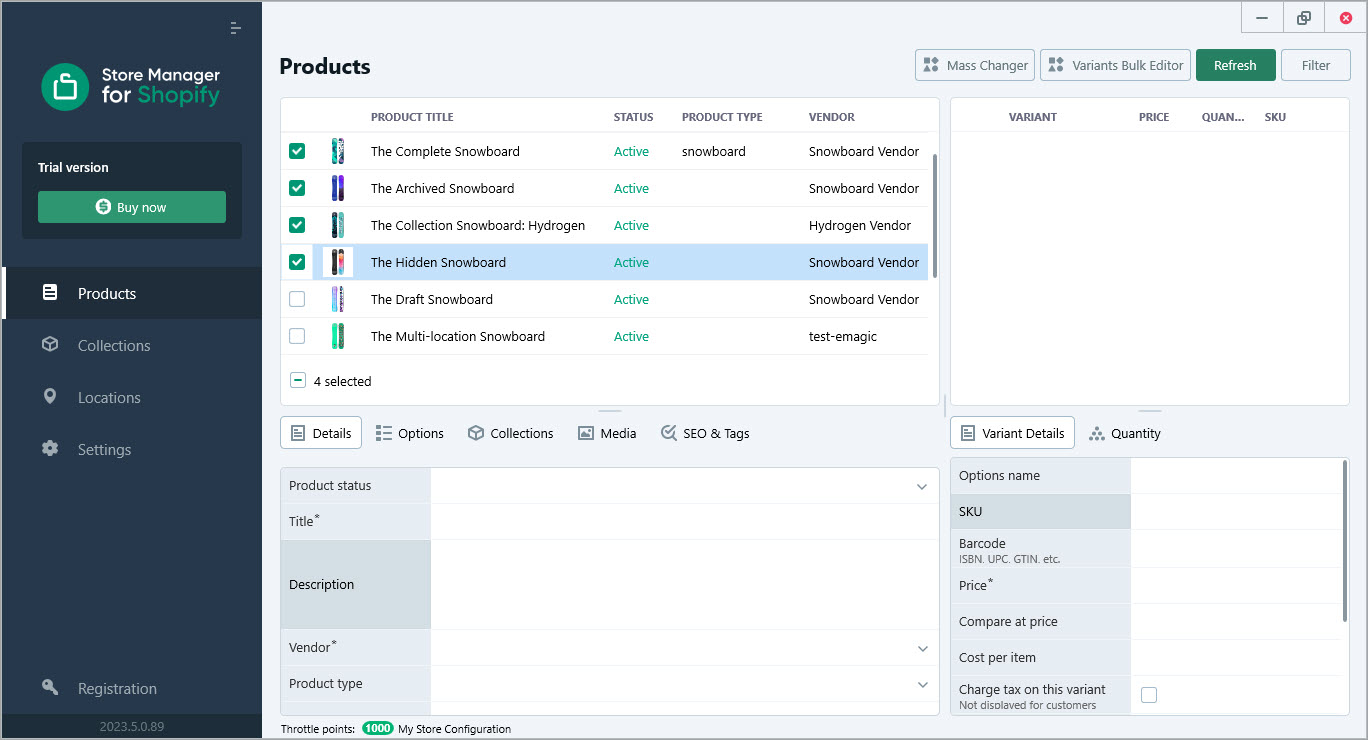Image resolution: width=1368 pixels, height=740 pixels.
Task: Uncheck The Complete Snowboard checkbox
Action: tap(297, 151)
